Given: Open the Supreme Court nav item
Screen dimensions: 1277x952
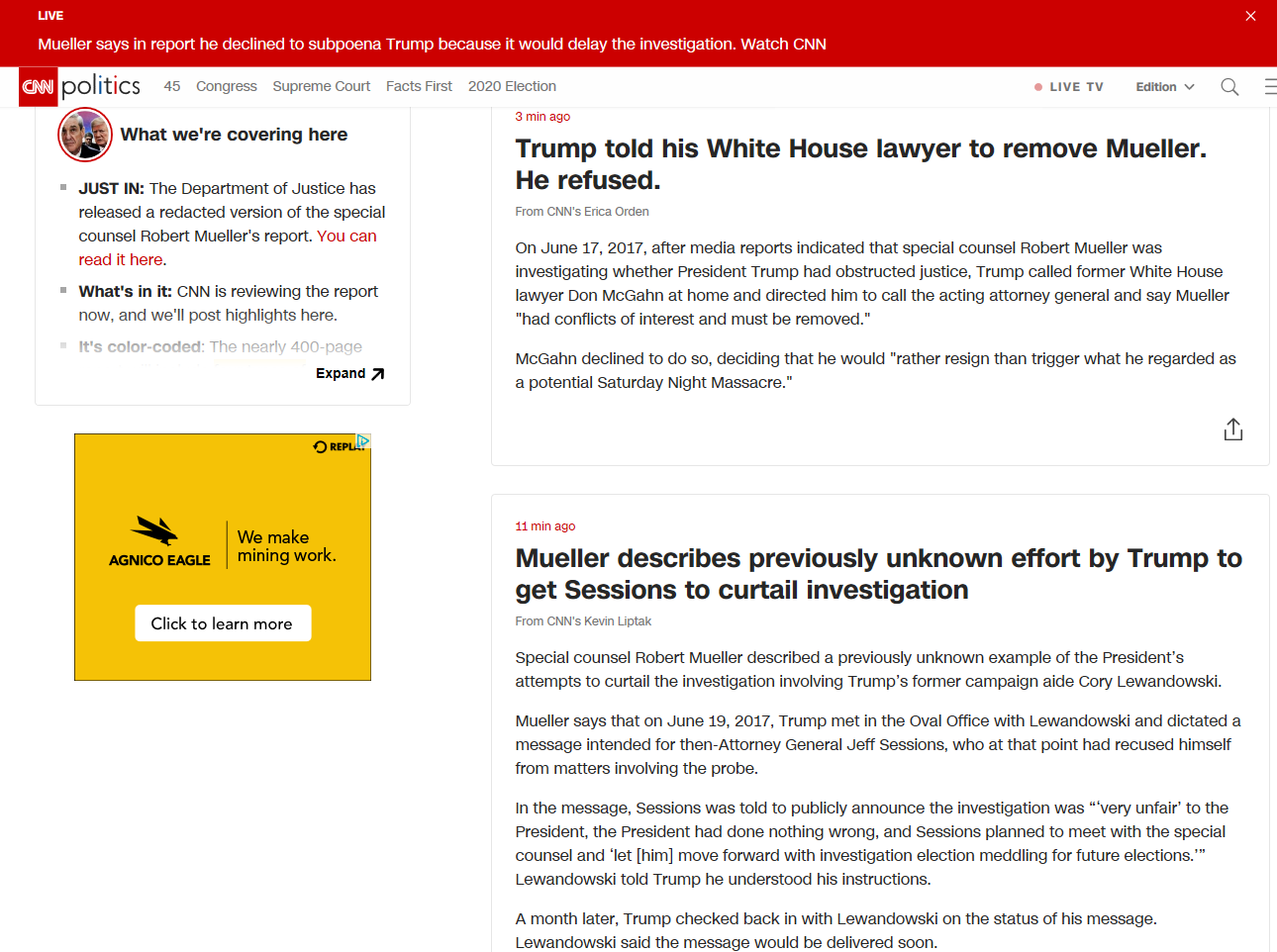Looking at the screenshot, I should pos(322,86).
